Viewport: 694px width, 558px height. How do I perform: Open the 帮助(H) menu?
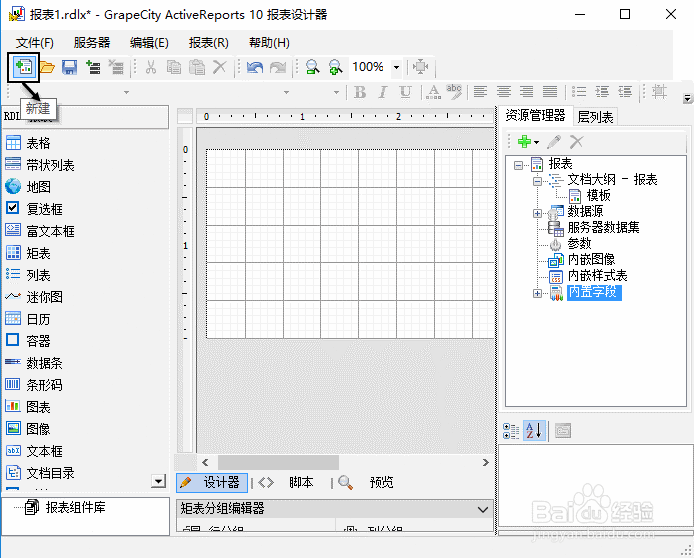(x=269, y=43)
